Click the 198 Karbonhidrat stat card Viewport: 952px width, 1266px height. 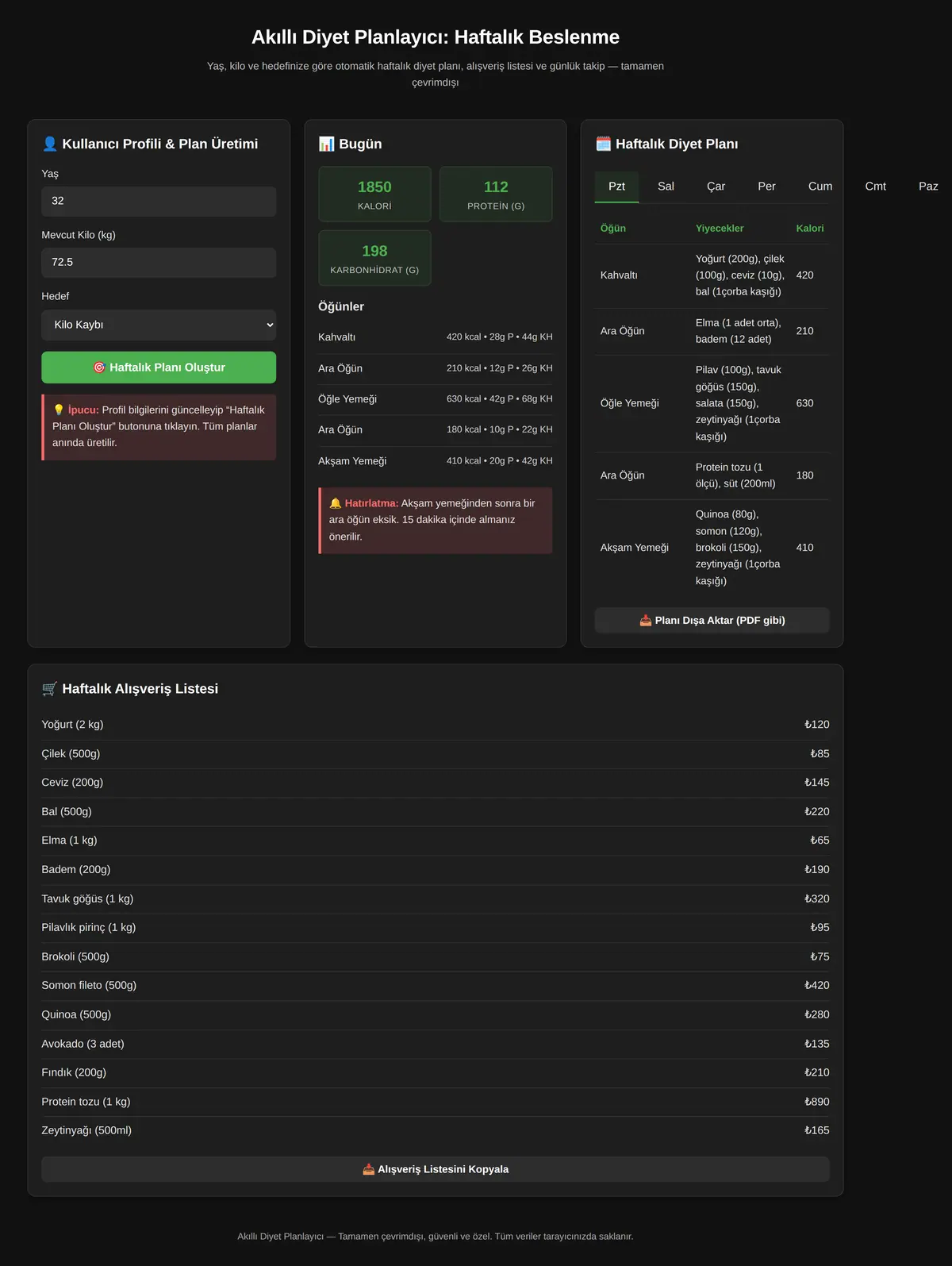pyautogui.click(x=374, y=258)
